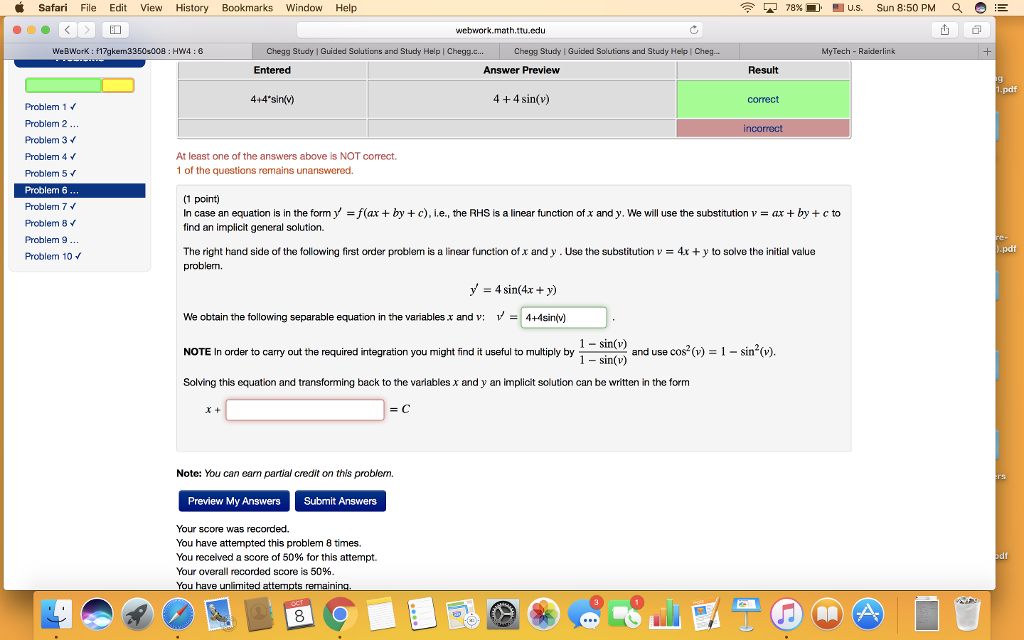Image resolution: width=1024 pixels, height=640 pixels.
Task: Open the Wi-Fi status menu
Action: (x=747, y=8)
